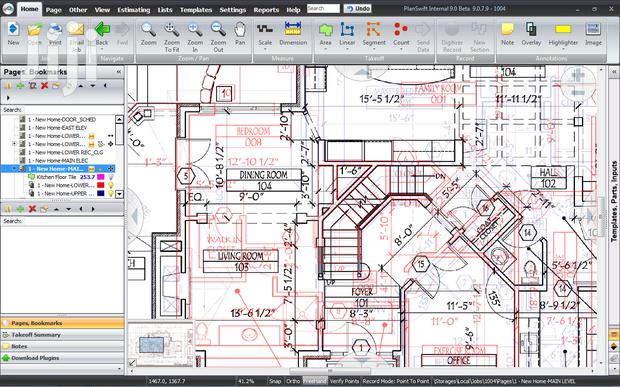Image resolution: width=620 pixels, height=387 pixels.
Task: Start a Count takeoff
Action: [401, 34]
